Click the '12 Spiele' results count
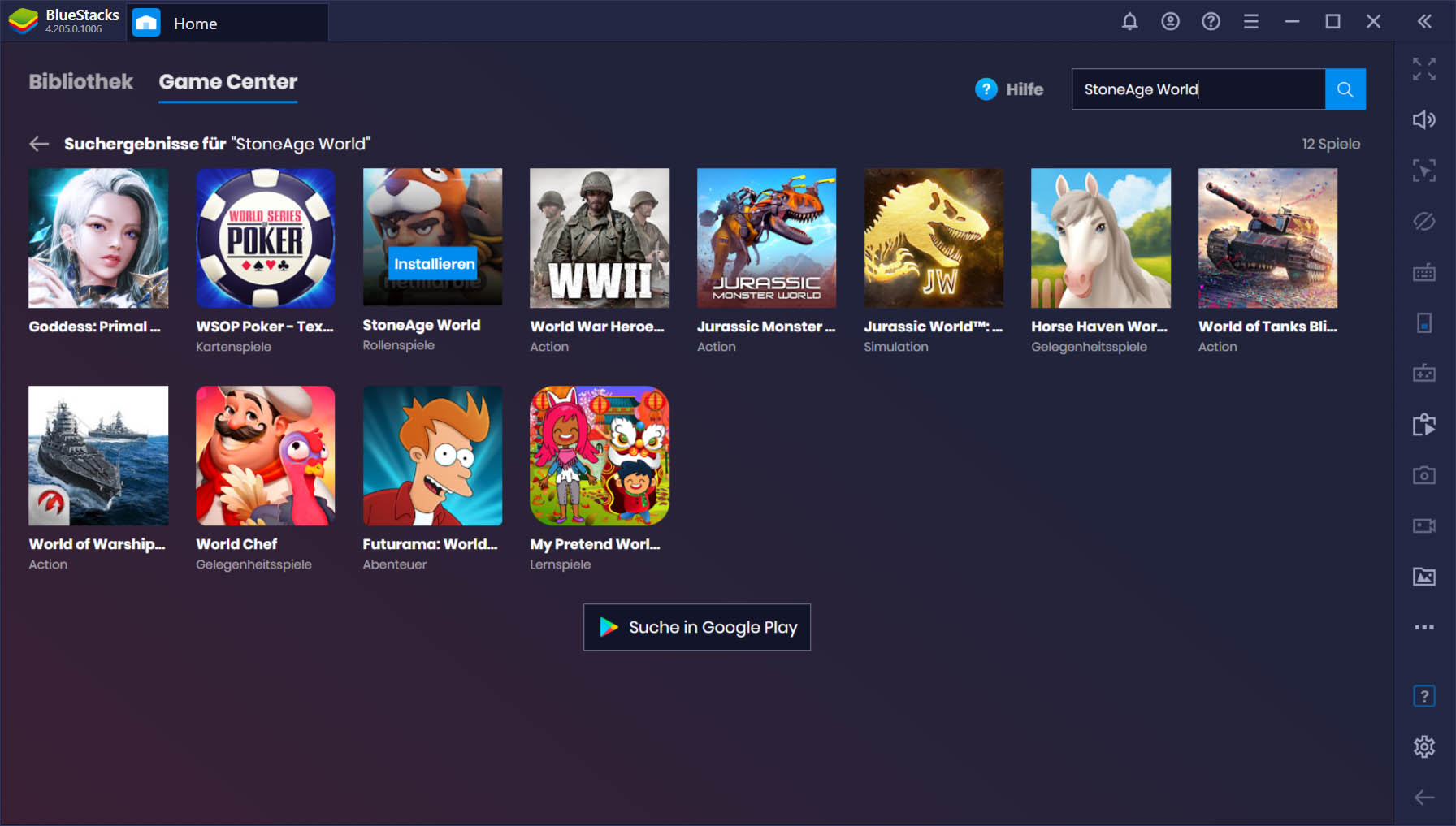Image resolution: width=1456 pixels, height=826 pixels. [1331, 144]
